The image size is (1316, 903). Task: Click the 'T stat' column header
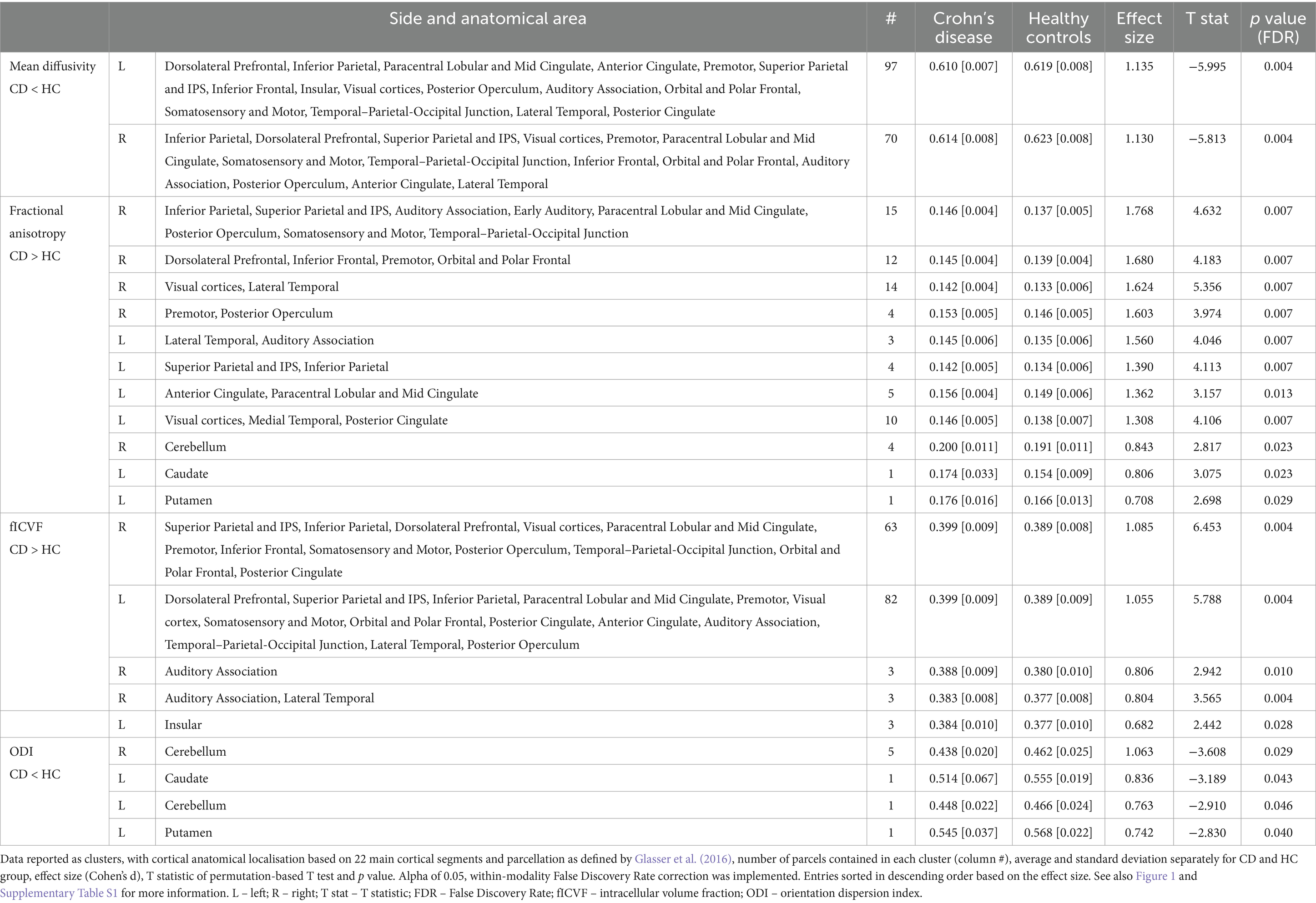[1207, 19]
